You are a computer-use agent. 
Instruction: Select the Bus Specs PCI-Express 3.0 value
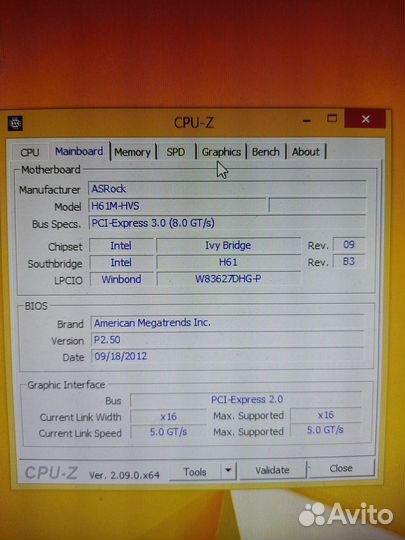227,223
